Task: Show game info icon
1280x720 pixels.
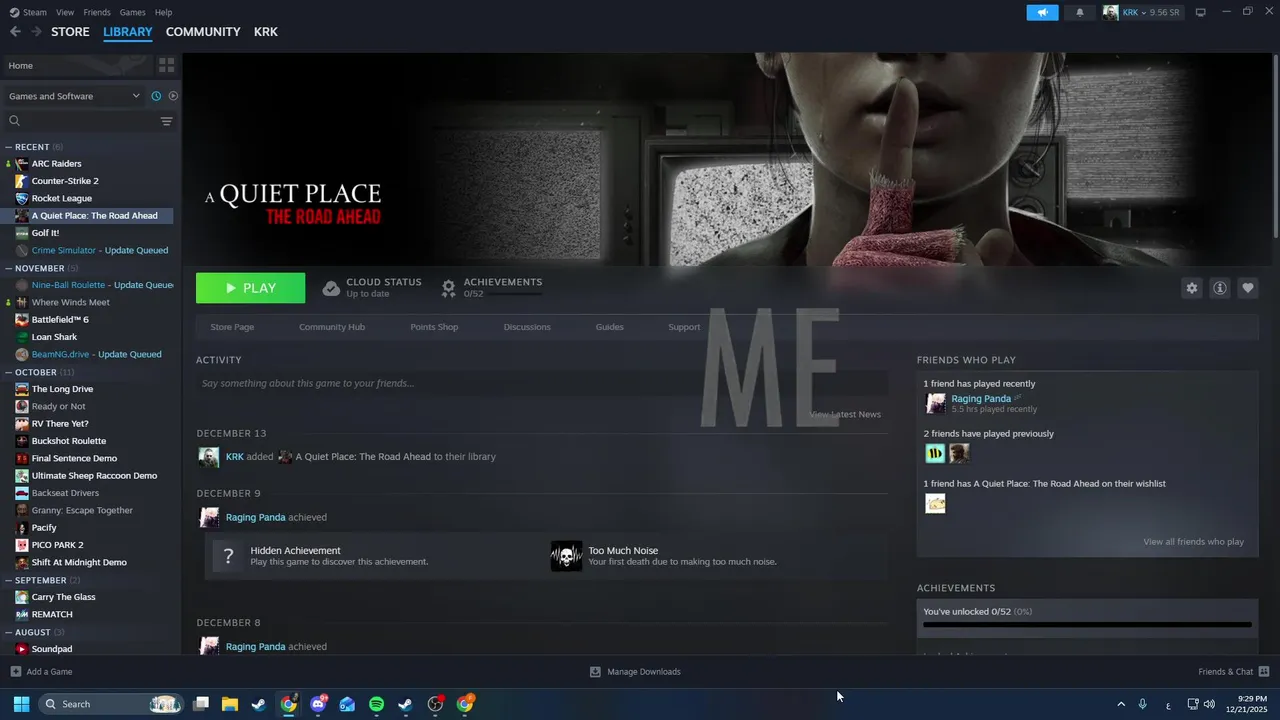Action: tap(1220, 288)
